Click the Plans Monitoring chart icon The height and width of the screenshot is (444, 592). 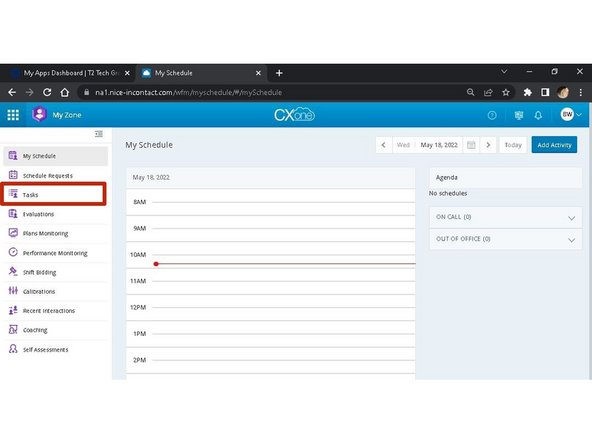(13, 233)
